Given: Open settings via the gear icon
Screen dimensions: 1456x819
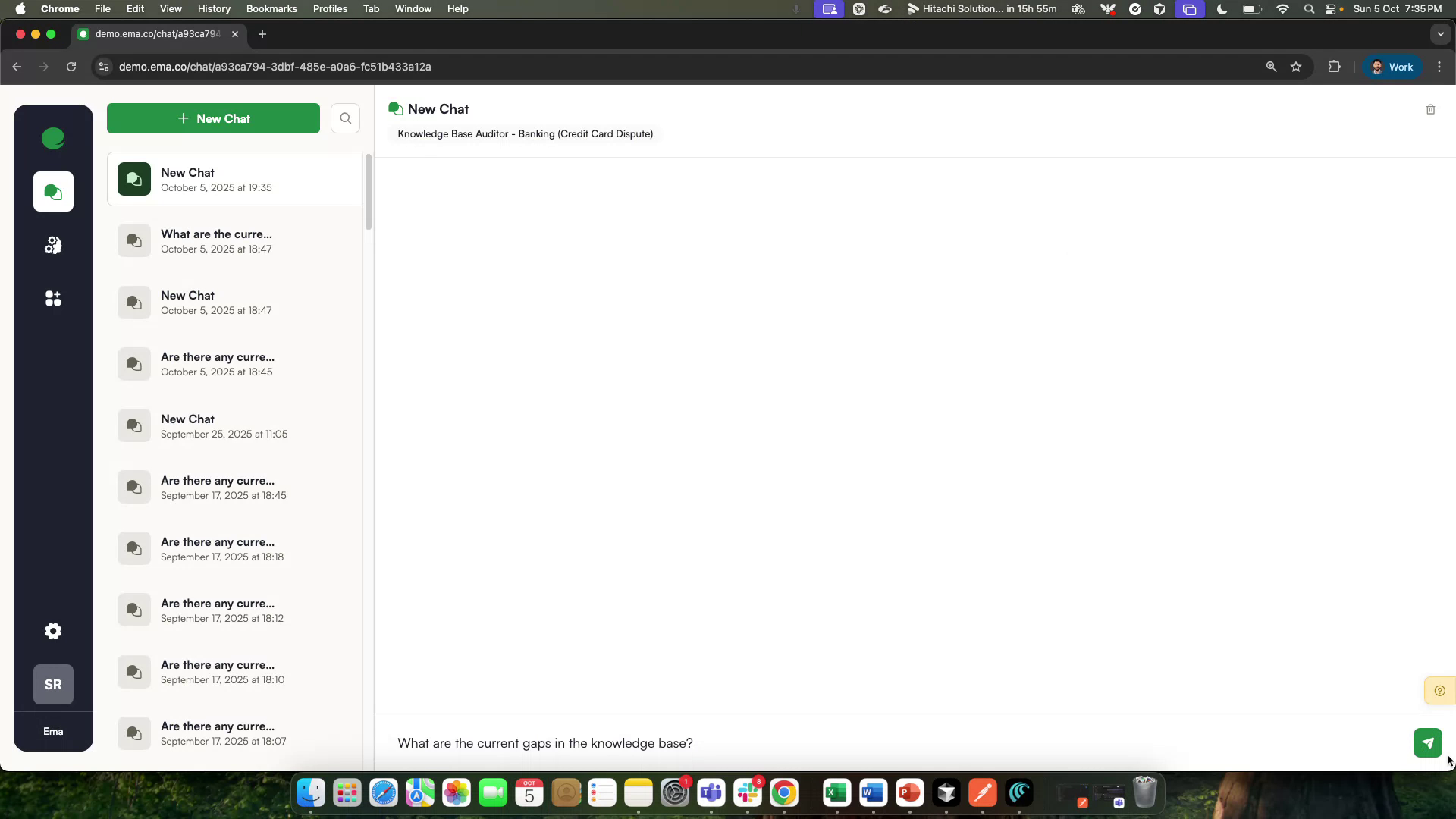Looking at the screenshot, I should coord(52,631).
